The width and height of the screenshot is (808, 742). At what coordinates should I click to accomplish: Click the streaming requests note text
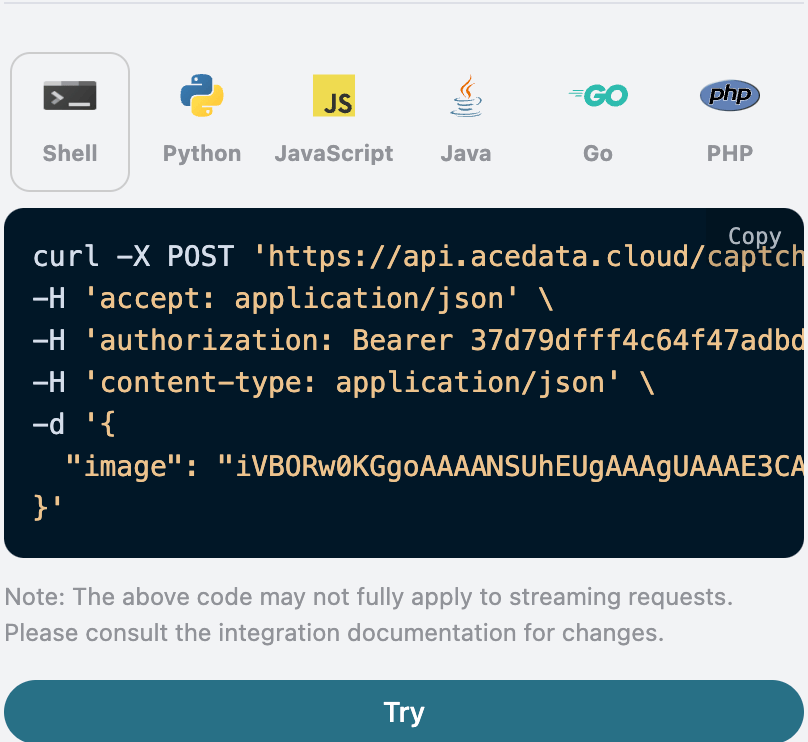point(369,598)
